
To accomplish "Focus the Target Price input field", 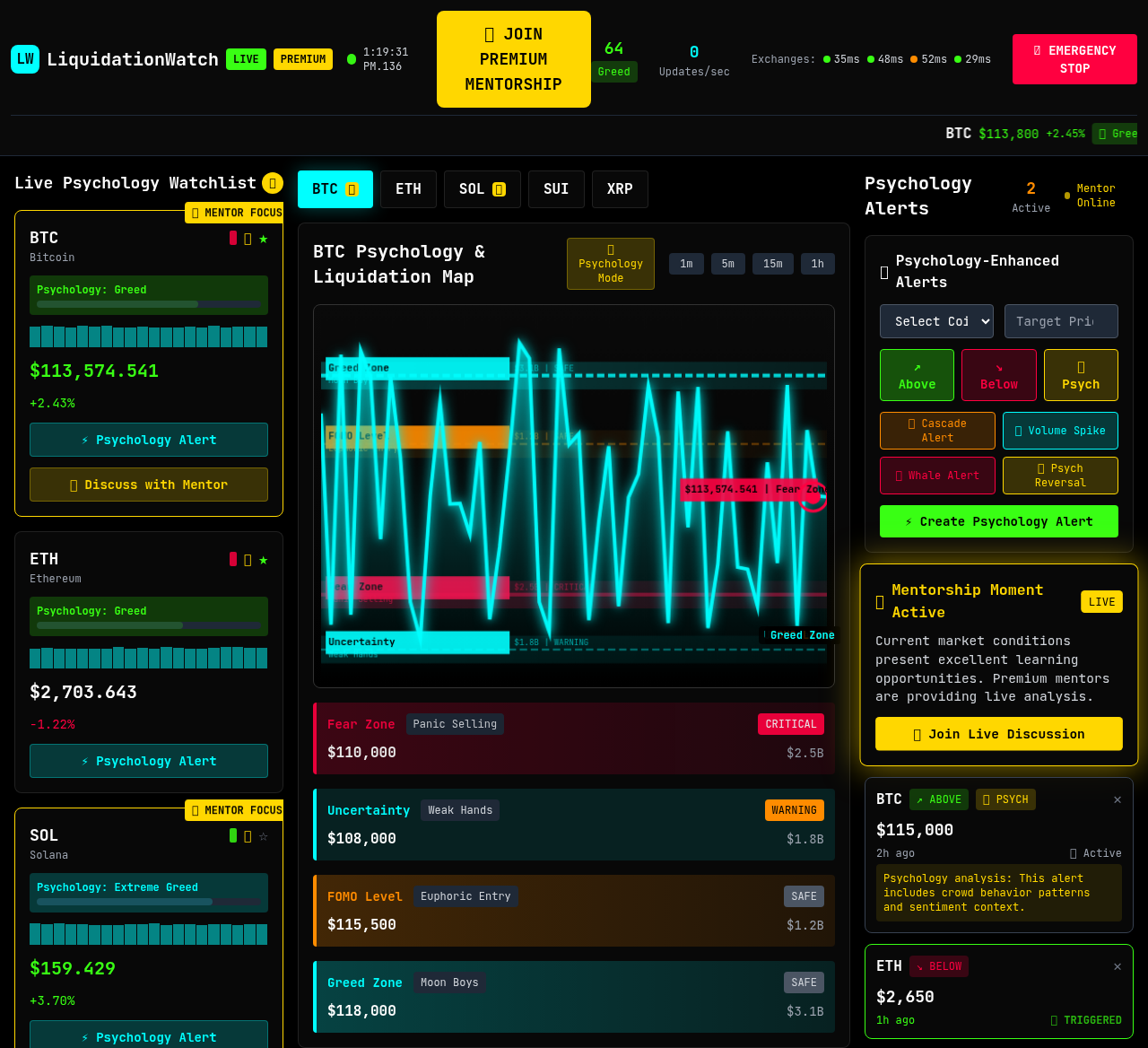I will click(1061, 321).
